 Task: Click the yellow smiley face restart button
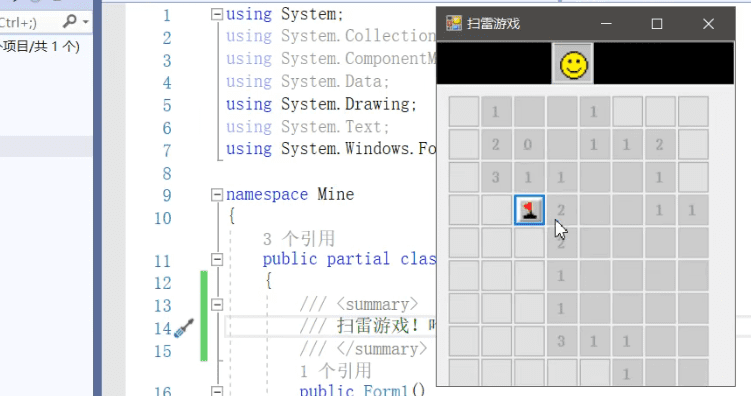573,64
